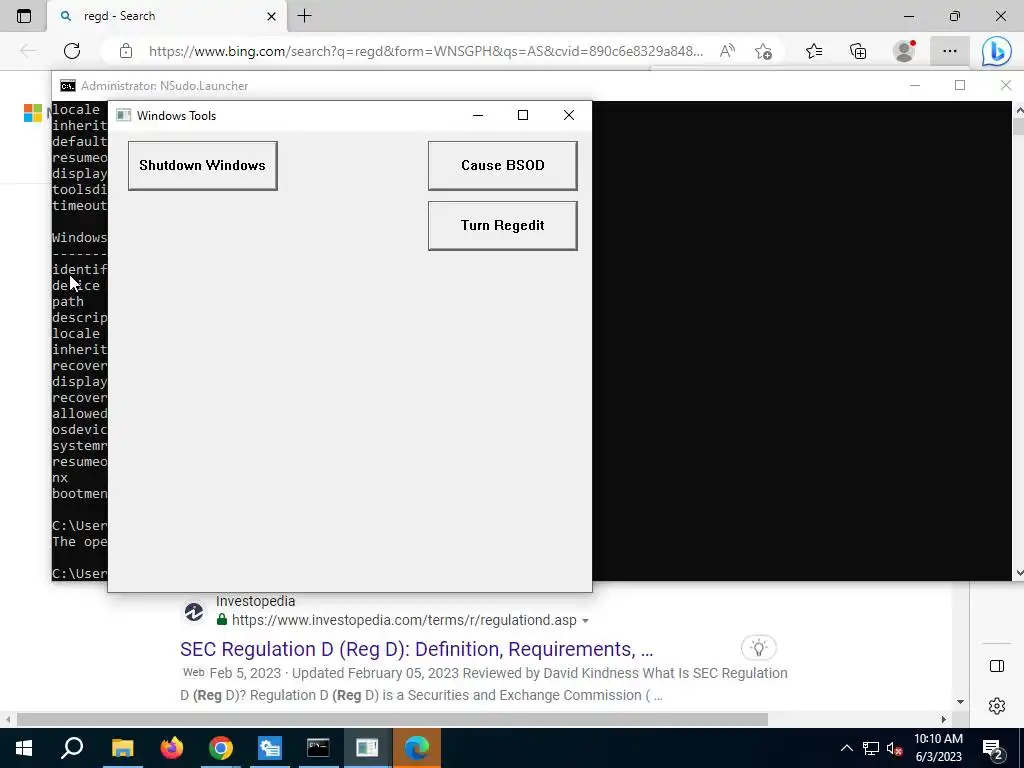Switch to Windows Tools taskbar icon
Viewport: 1024px width, 768px height.
tap(367, 748)
